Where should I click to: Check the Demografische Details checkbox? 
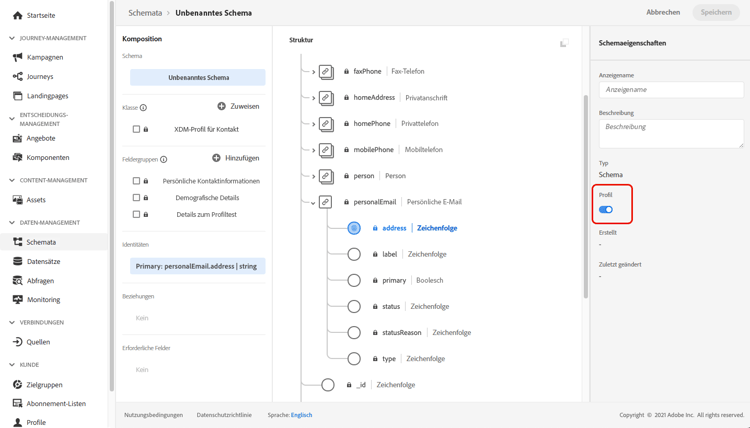pos(136,198)
